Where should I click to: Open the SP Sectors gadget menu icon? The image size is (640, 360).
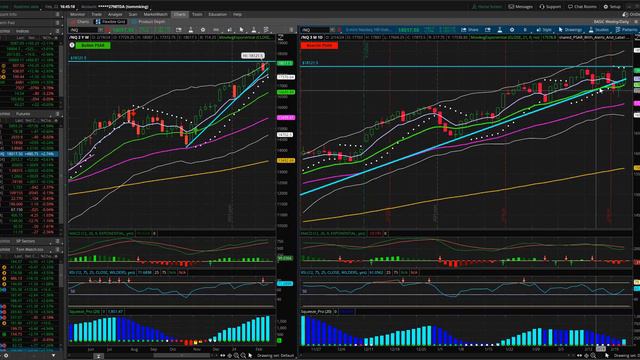pyautogui.click(x=58, y=241)
